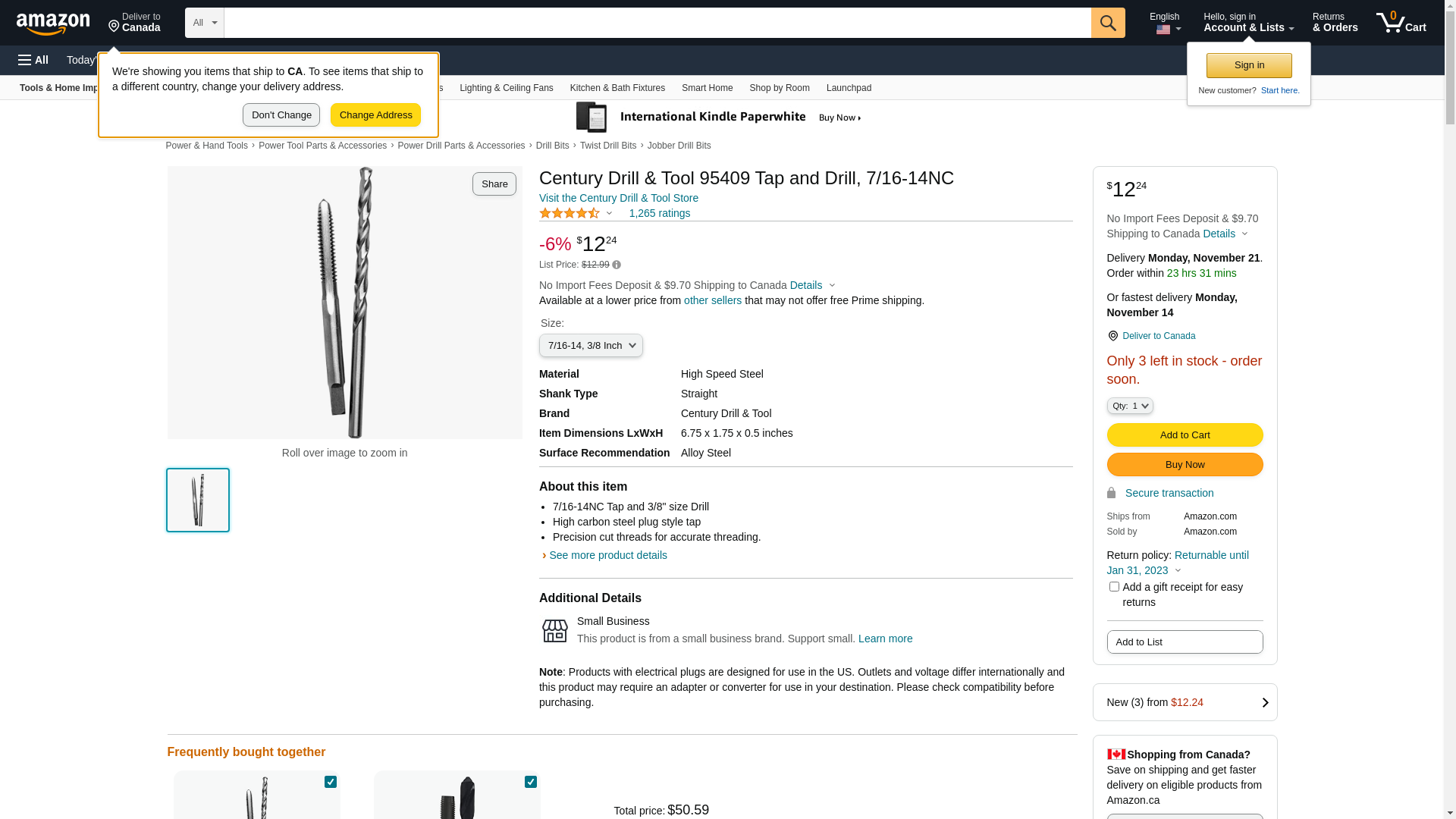
Task: Click the Deliver to Canada location icon
Action: [x=1112, y=336]
